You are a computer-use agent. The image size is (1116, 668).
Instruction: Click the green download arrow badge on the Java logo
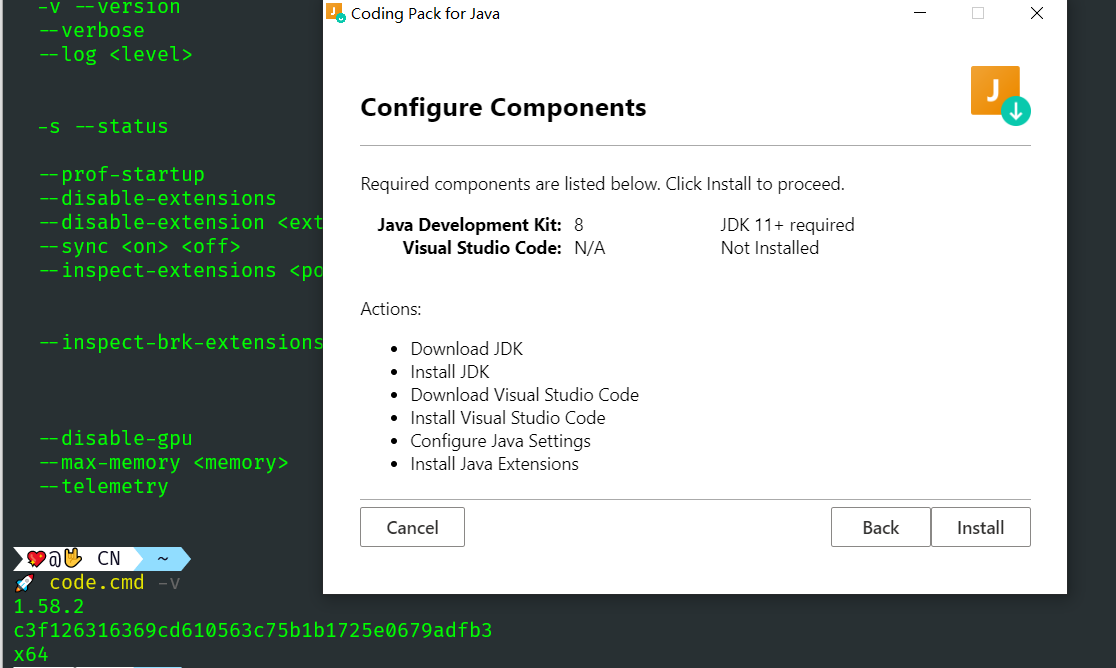pyautogui.click(x=1016, y=112)
